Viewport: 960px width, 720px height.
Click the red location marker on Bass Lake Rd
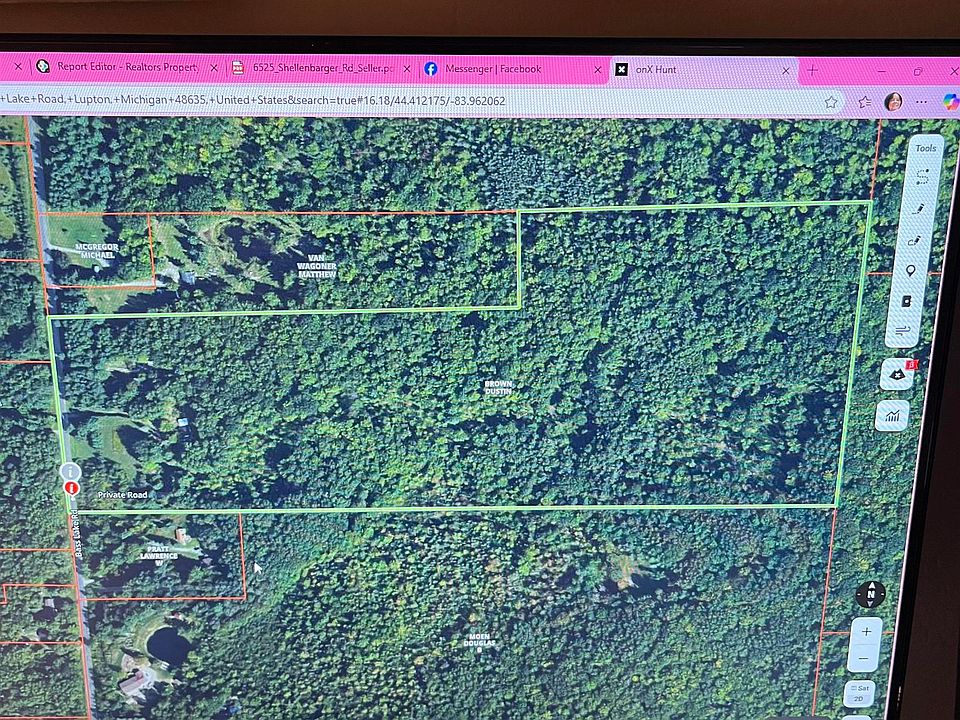pos(71,488)
